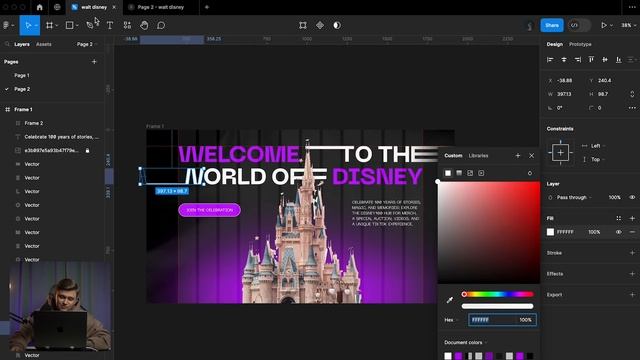Toggle constrain proportions link icon

coord(632,94)
